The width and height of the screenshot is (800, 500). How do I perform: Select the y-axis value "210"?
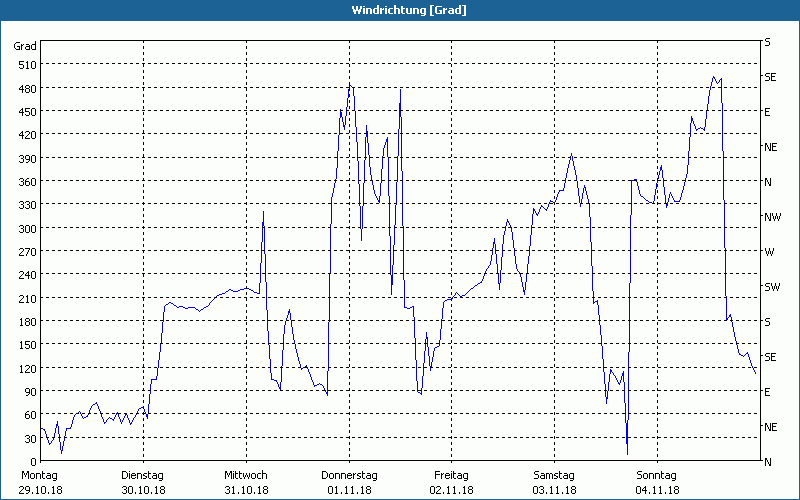[x=28, y=298]
